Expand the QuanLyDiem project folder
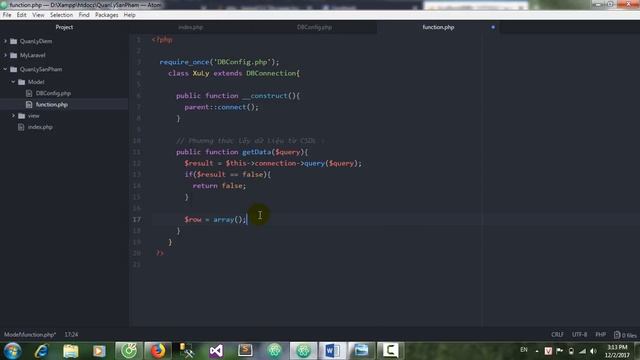Viewport: 640px width, 360px height. pyautogui.click(x=5, y=41)
